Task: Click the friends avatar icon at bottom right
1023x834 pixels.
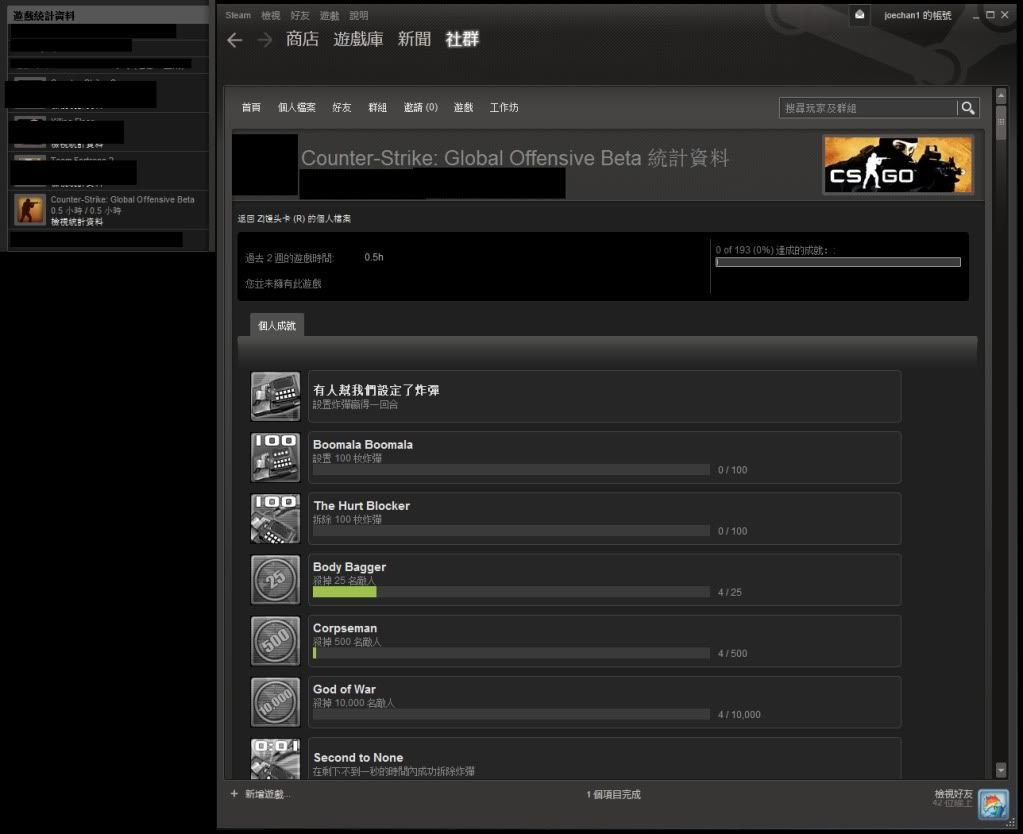Action: click(993, 804)
